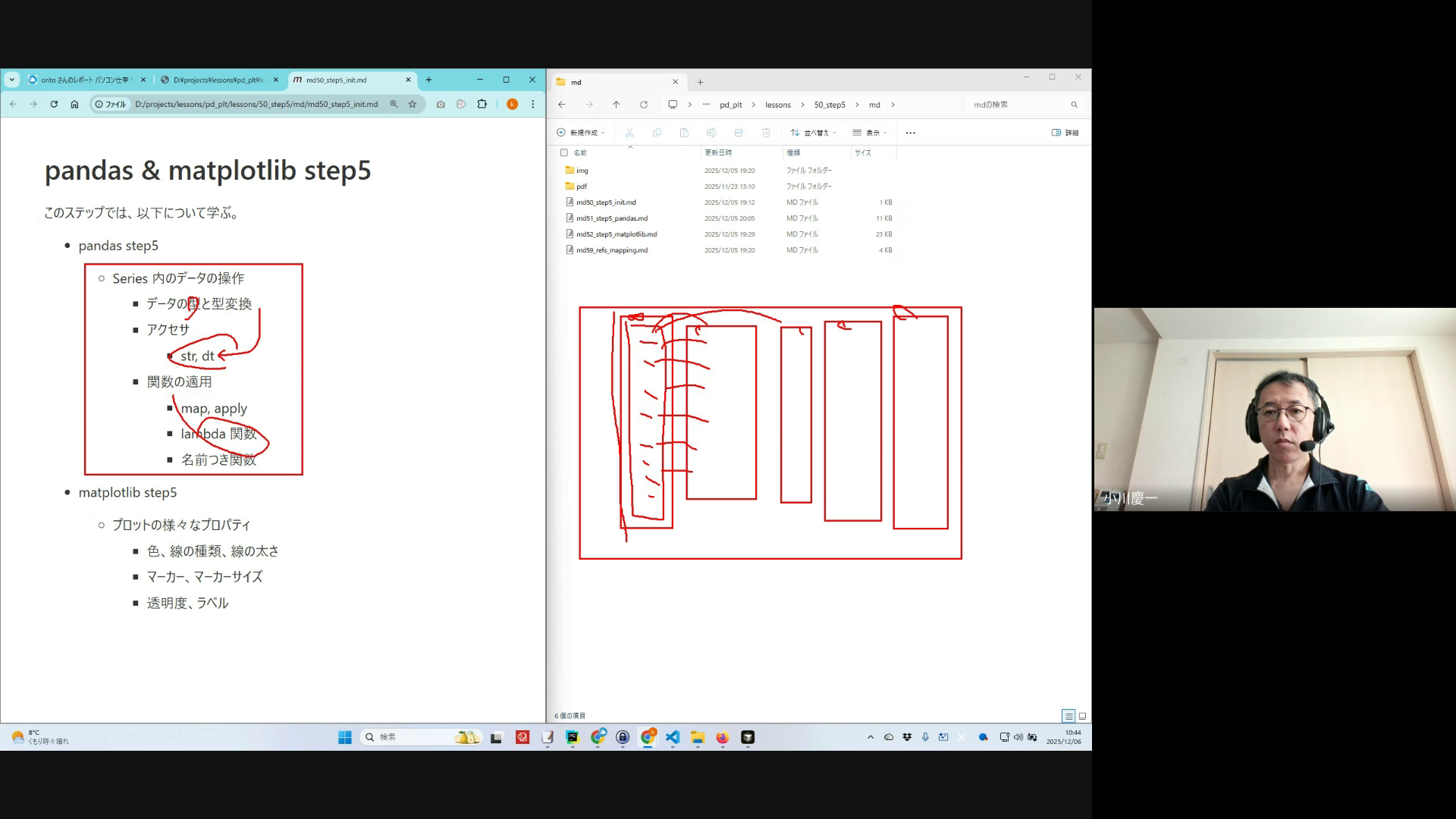Viewport: 1456px width, 819px height.
Task: Select the md51_step5_pandas.md file
Action: tap(611, 218)
